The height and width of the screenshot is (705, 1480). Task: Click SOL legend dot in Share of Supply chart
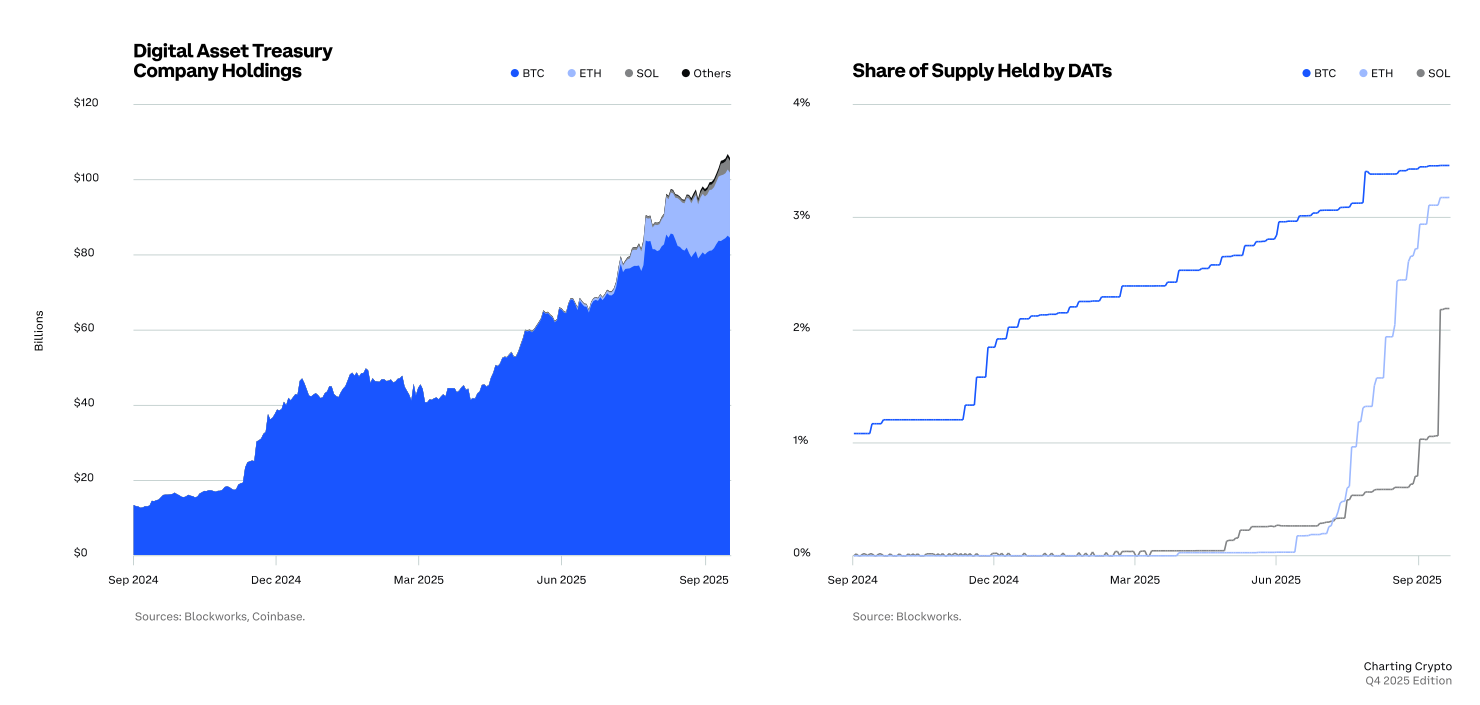(1420, 73)
